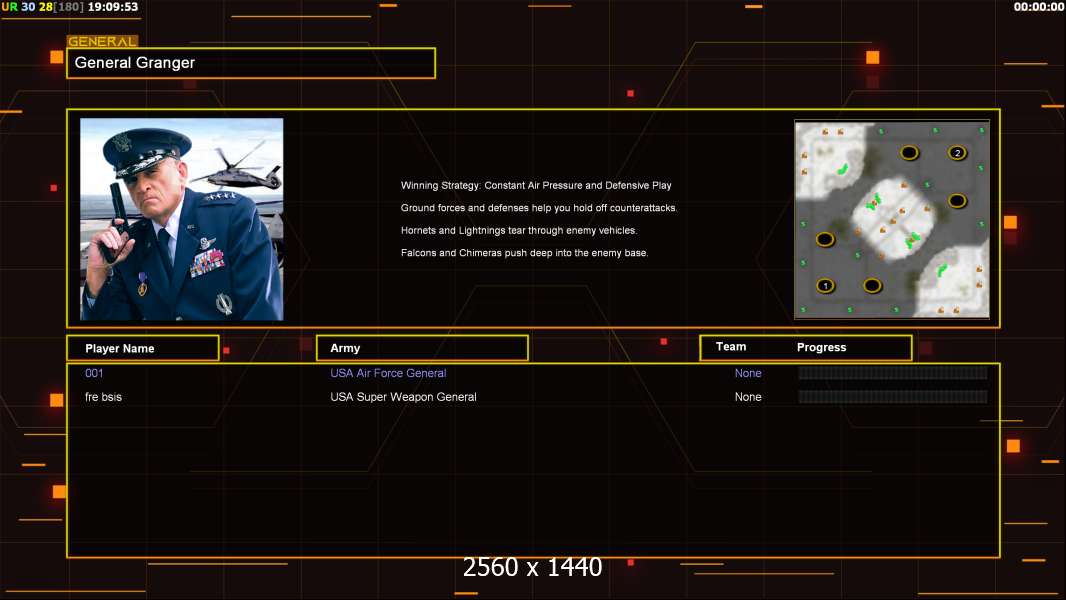The width and height of the screenshot is (1066, 600).
Task: Select start position 1 on the minimap
Action: click(x=825, y=286)
